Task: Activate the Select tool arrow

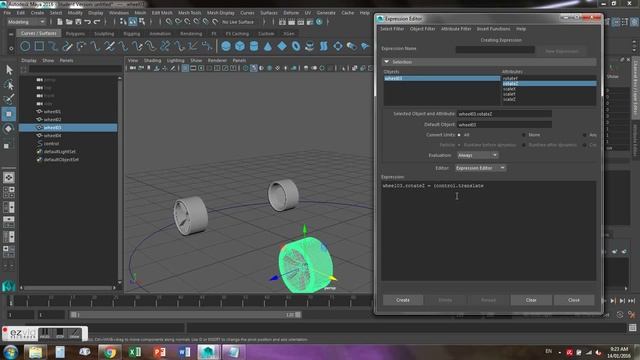Action: 9,70
